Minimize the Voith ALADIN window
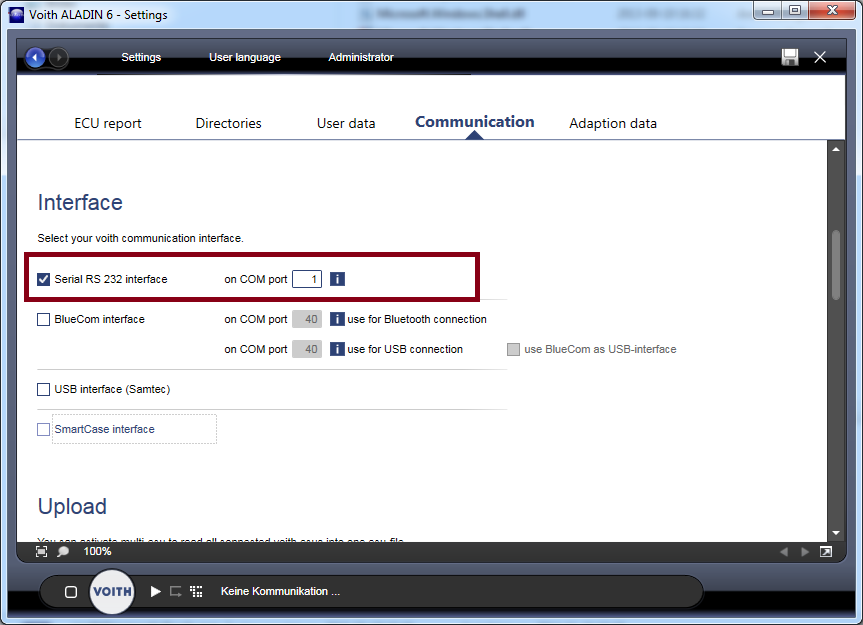The height and width of the screenshot is (625, 863). click(x=768, y=11)
